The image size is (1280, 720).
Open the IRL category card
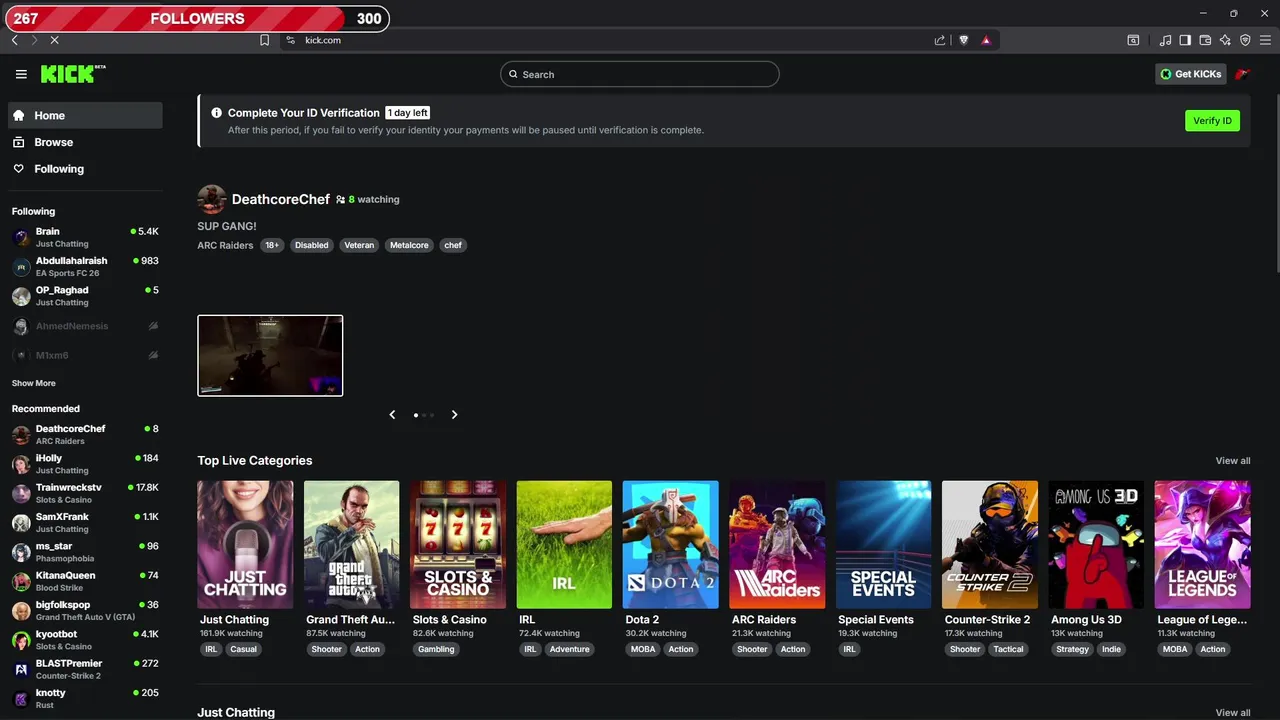[x=564, y=545]
